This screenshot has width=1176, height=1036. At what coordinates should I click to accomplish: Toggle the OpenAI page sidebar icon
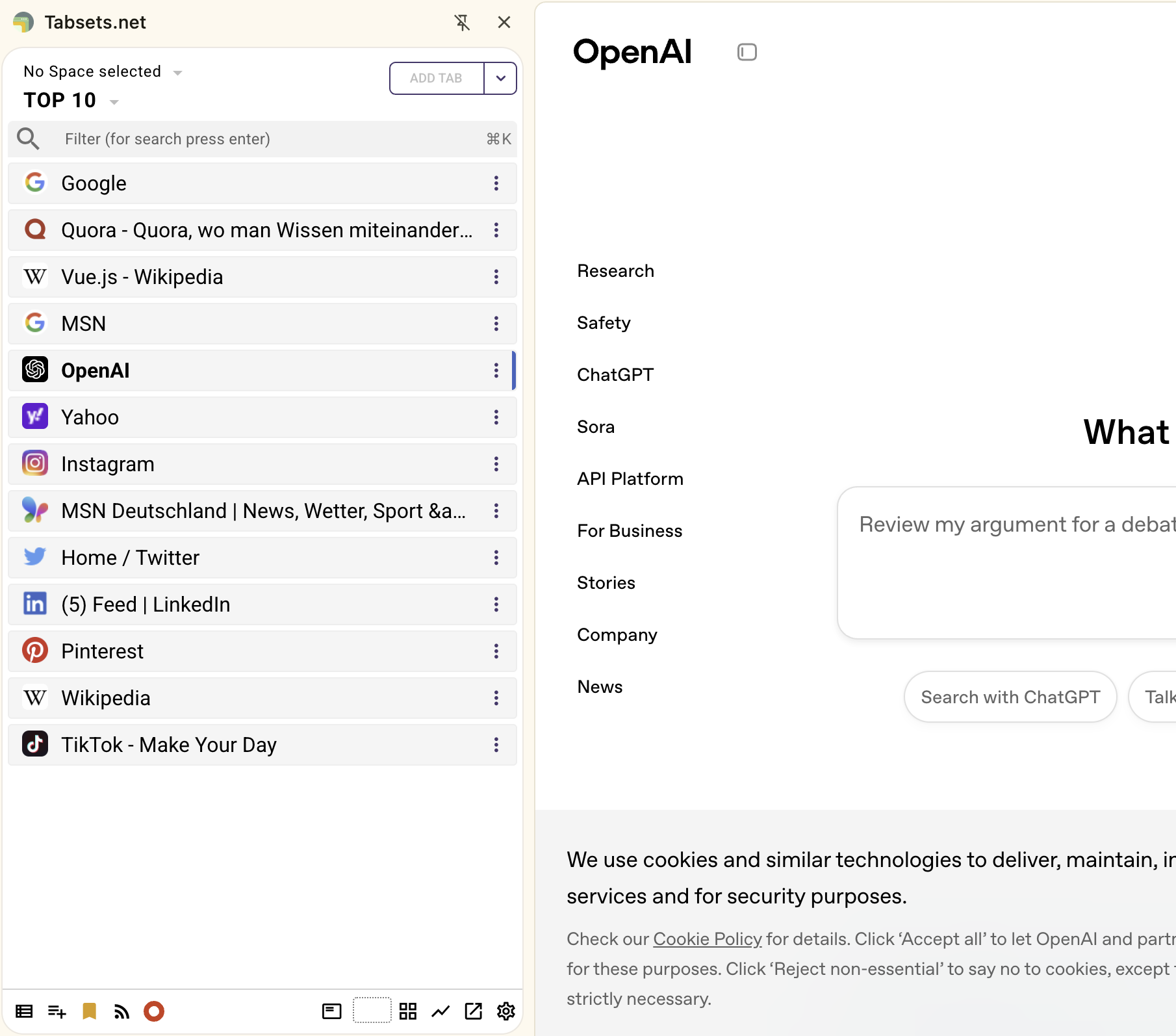(747, 52)
